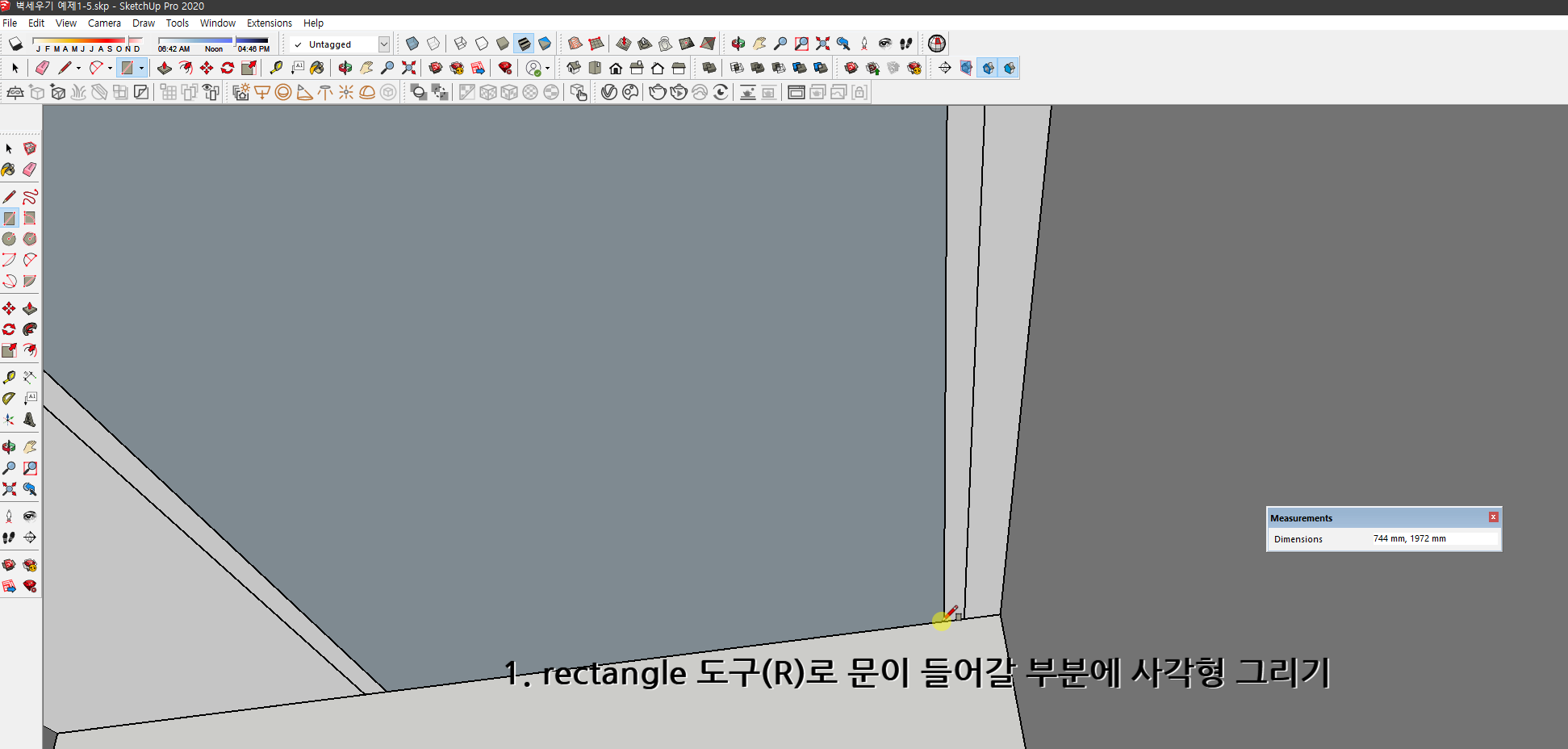Image resolution: width=1568 pixels, height=749 pixels.
Task: Select the Outer Shell solid tool
Action: coord(709,68)
